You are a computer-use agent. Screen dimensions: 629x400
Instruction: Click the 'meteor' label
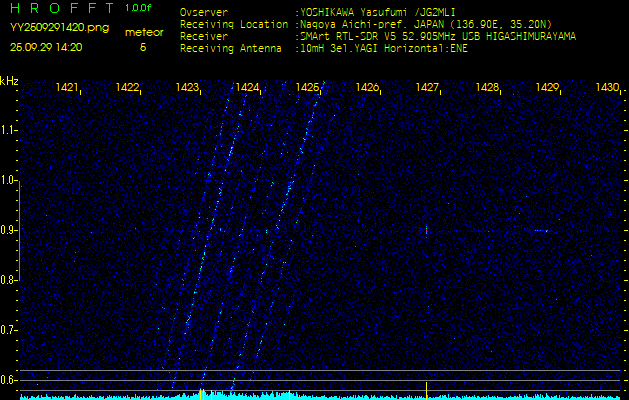click(x=144, y=33)
